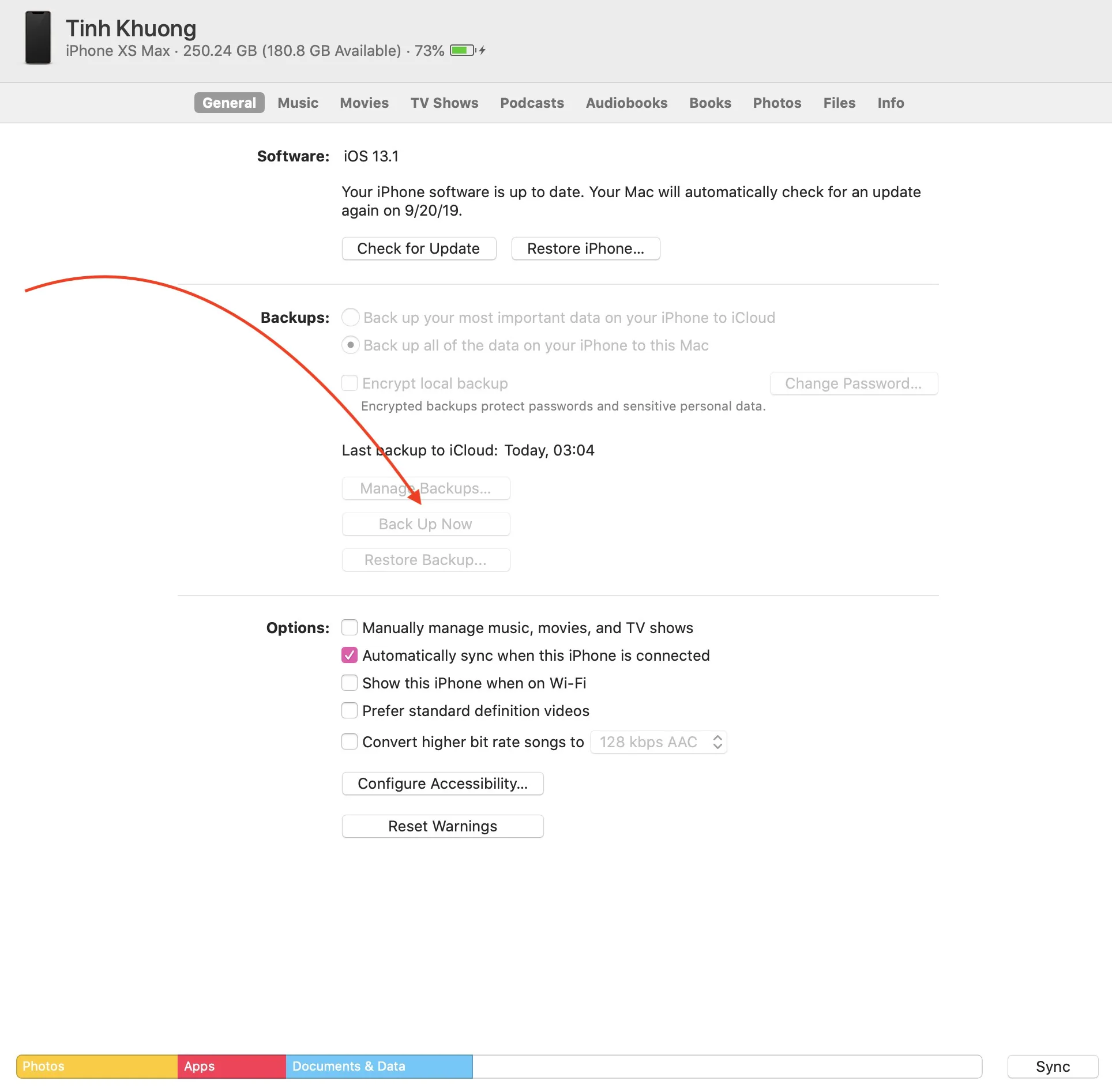Switch to the Music tab
The width and height of the screenshot is (1112, 1092).
(298, 103)
